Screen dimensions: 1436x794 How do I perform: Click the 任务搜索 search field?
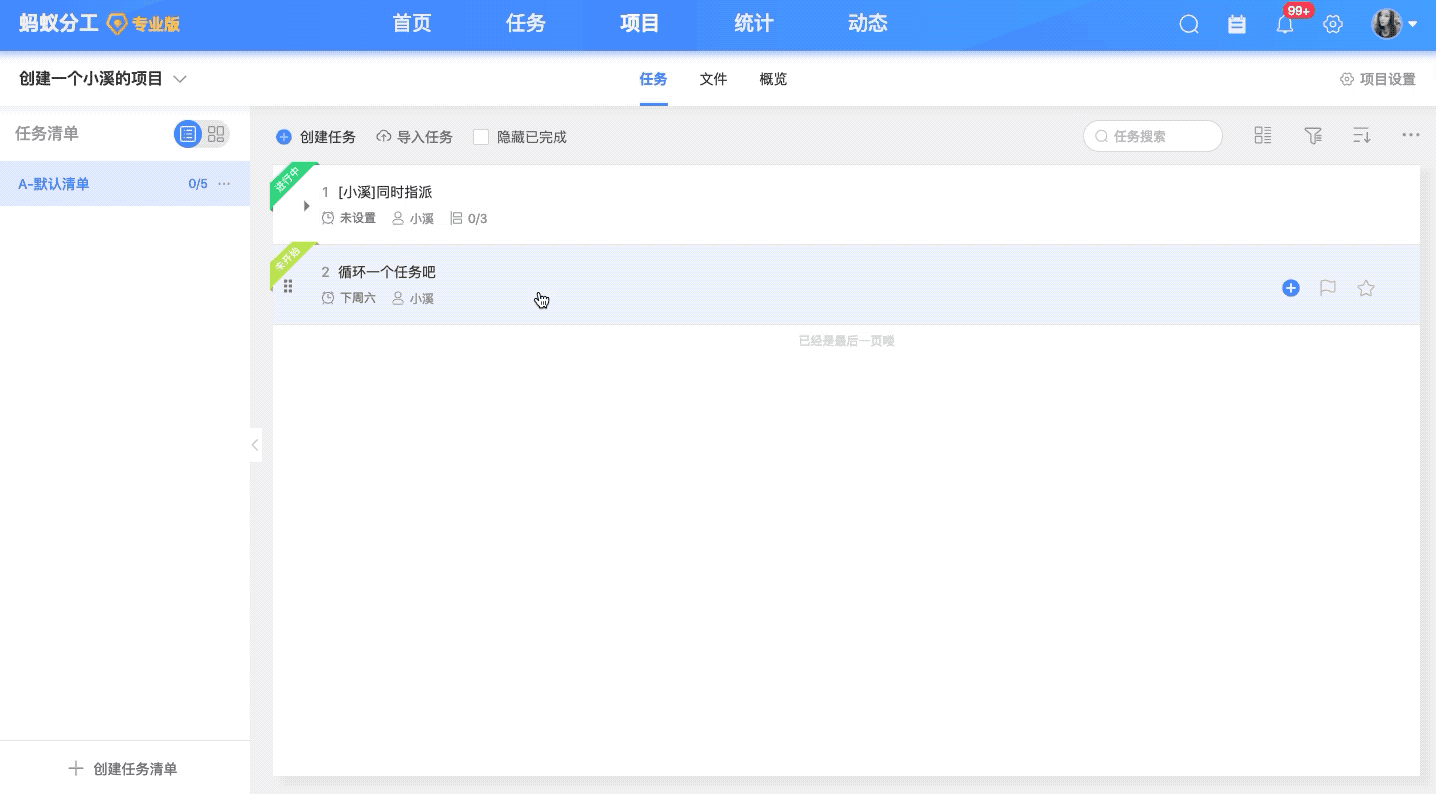[x=1152, y=135]
